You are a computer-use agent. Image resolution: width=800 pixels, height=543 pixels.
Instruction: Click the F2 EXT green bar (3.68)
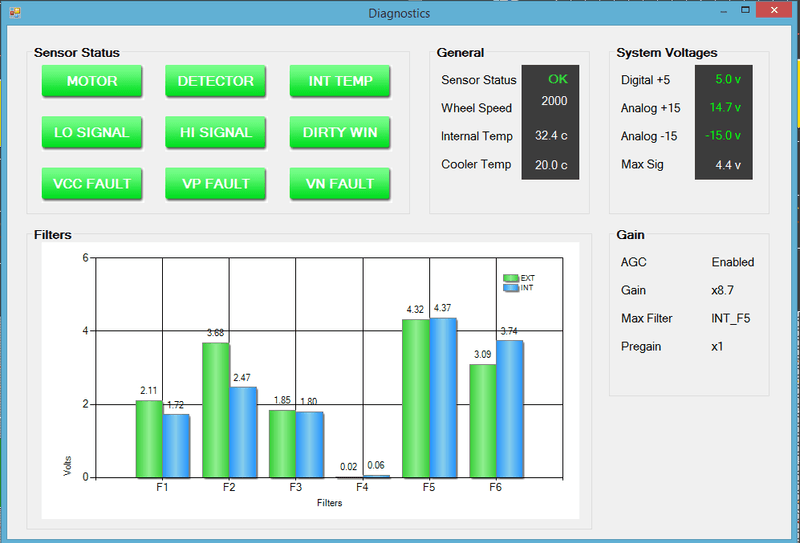click(216, 410)
